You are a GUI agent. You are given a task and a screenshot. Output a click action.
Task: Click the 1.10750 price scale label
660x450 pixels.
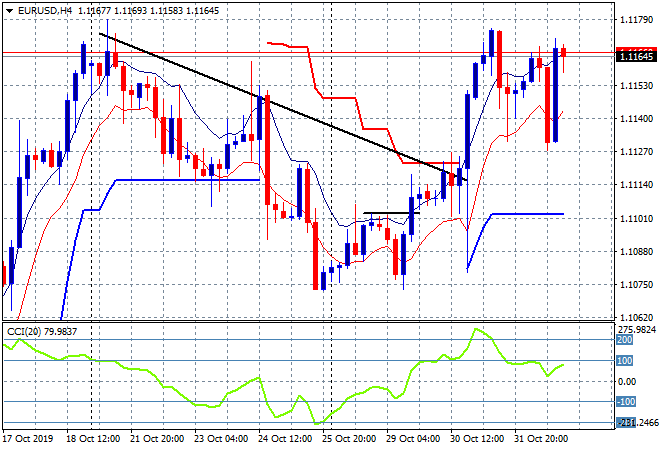click(x=636, y=285)
